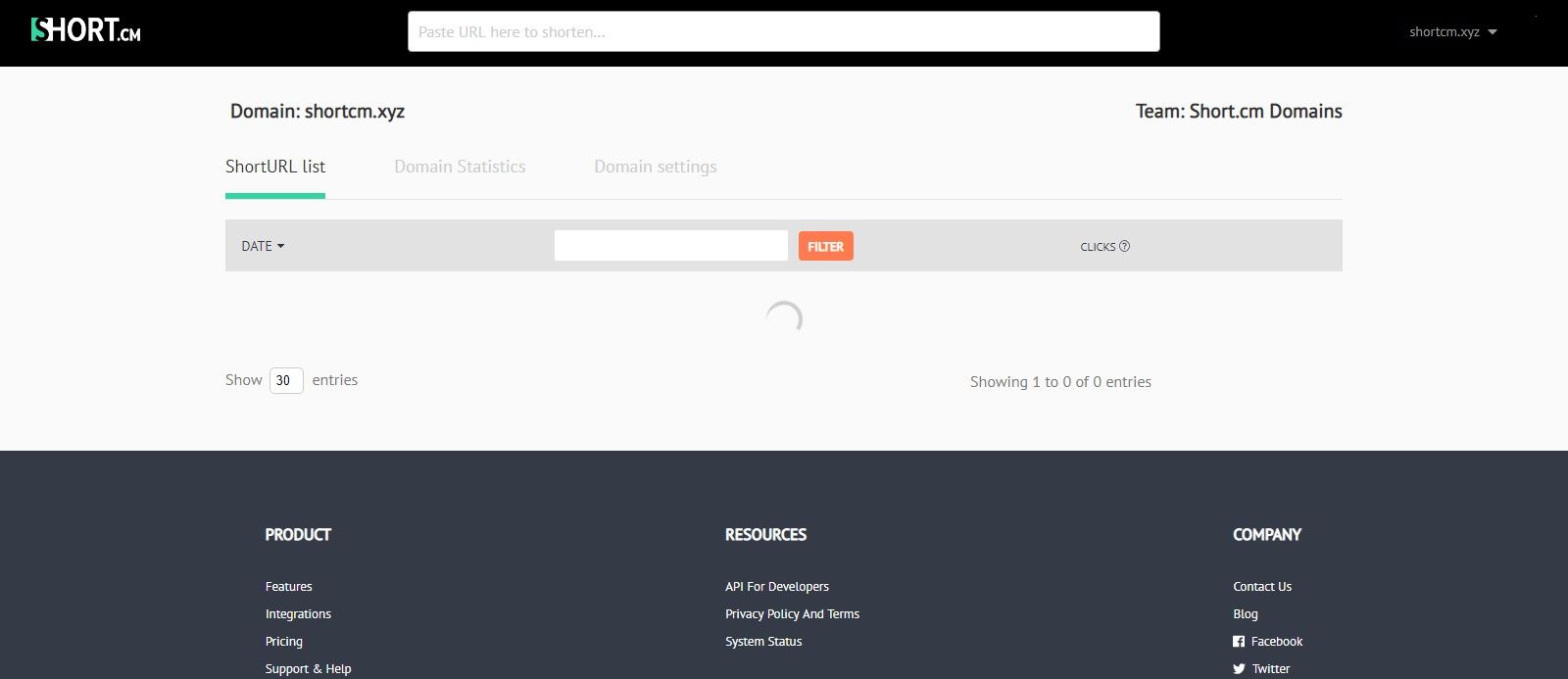Open the Support & Help link

308,669
